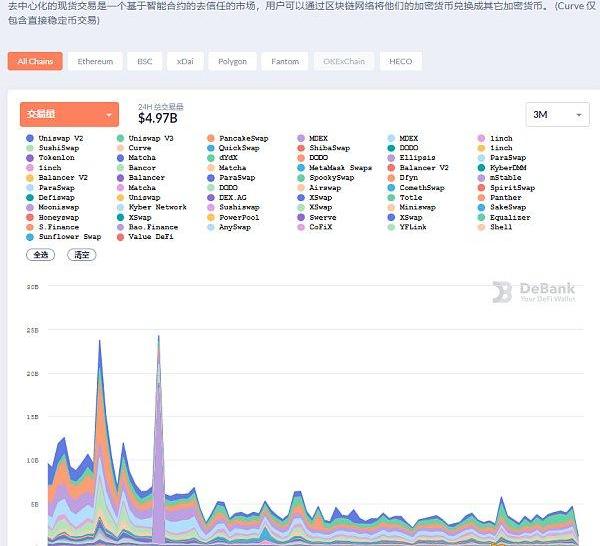Switch to the Ethereum chain tab

[97, 61]
